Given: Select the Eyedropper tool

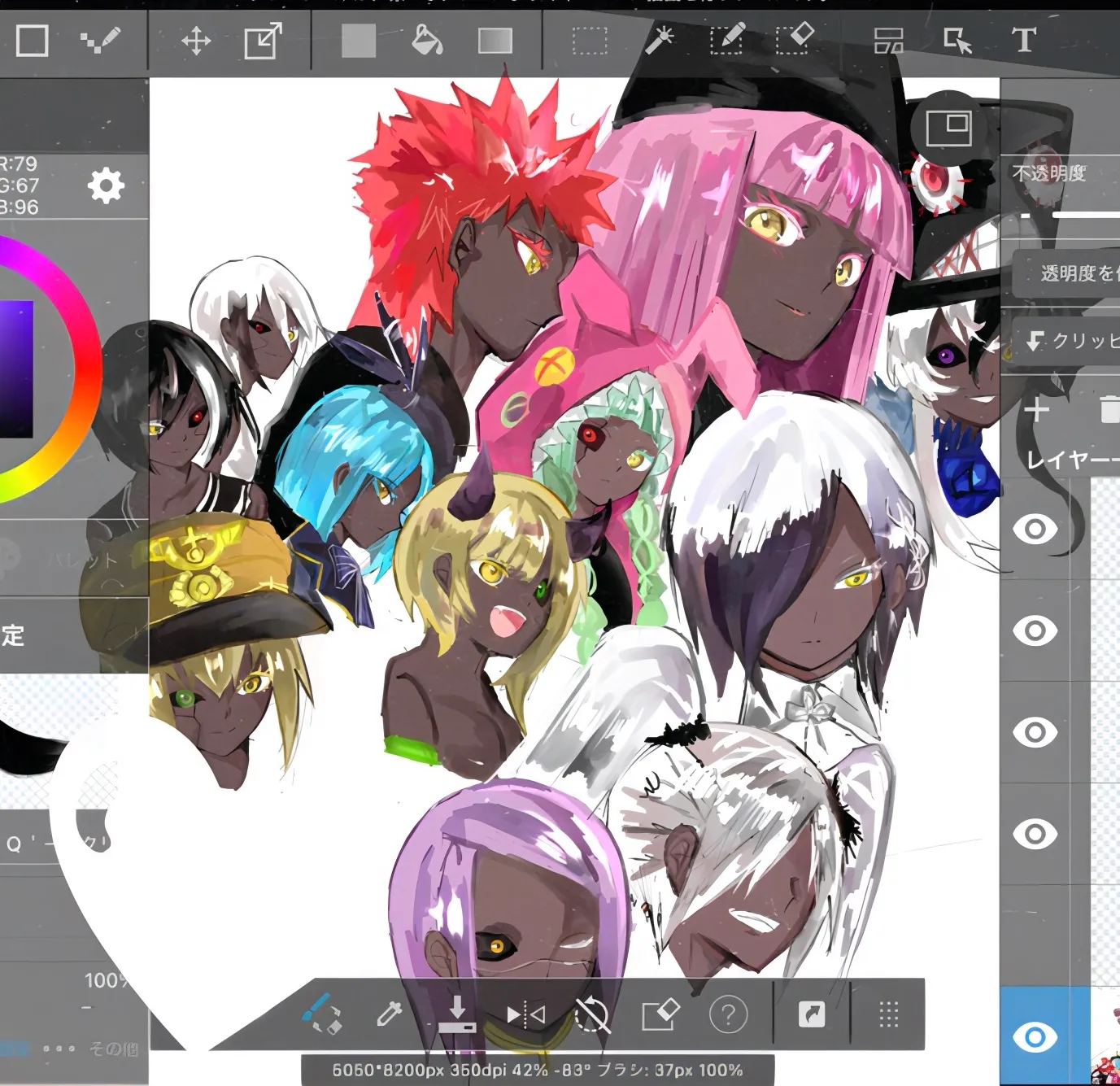Looking at the screenshot, I should tap(390, 1014).
